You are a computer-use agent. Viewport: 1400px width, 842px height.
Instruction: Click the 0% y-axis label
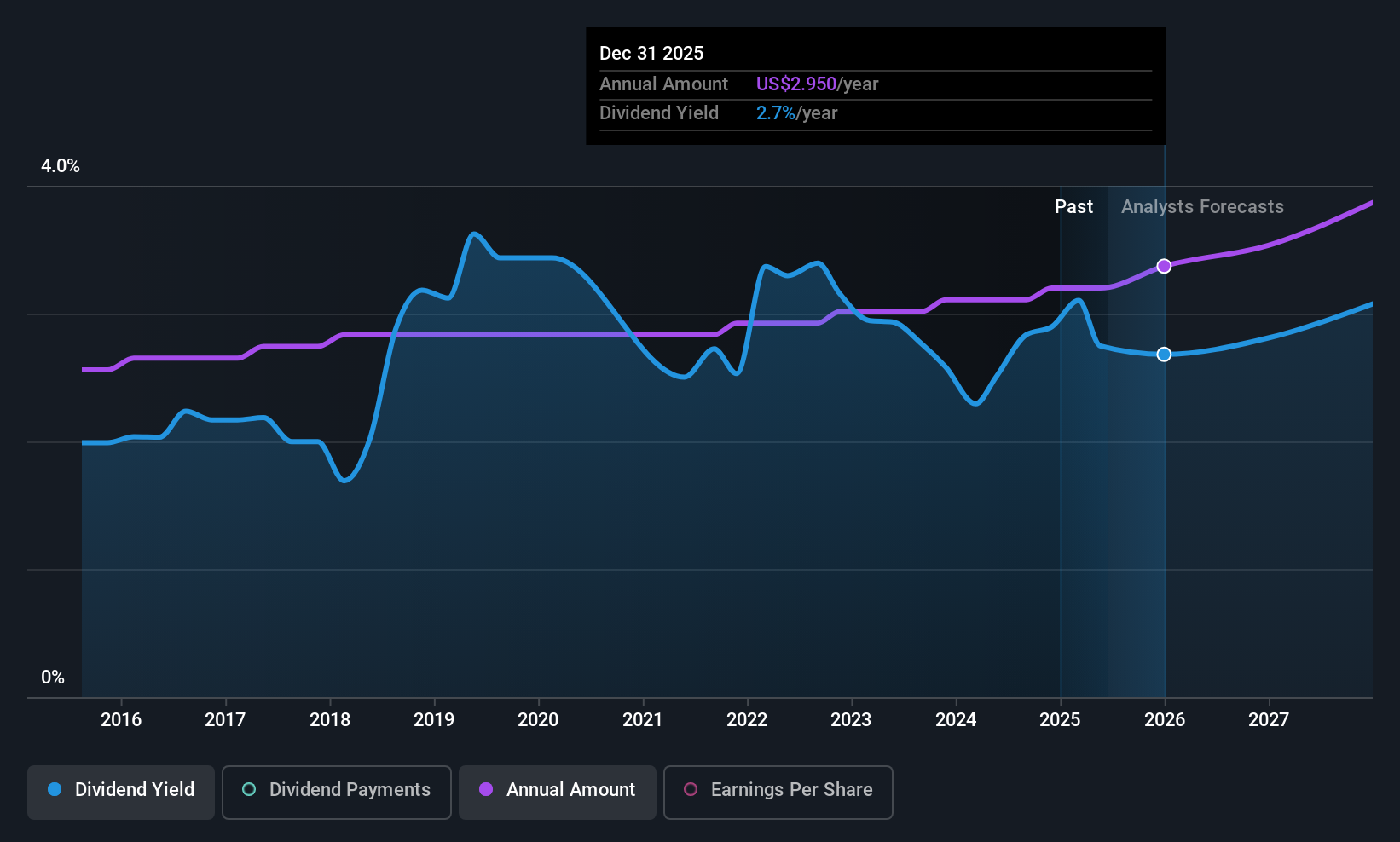tap(53, 678)
